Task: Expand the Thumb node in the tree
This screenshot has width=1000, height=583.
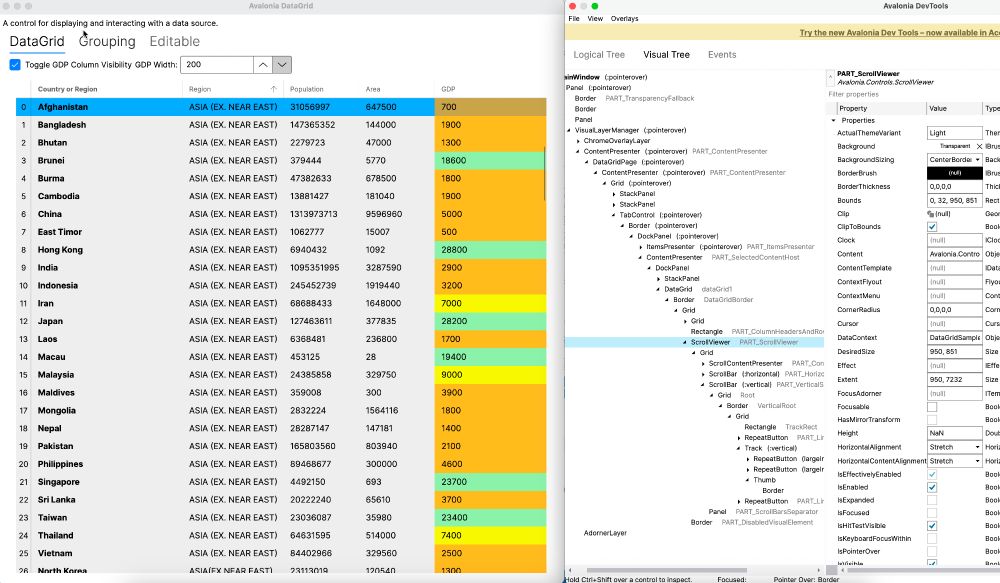Action: [748, 480]
